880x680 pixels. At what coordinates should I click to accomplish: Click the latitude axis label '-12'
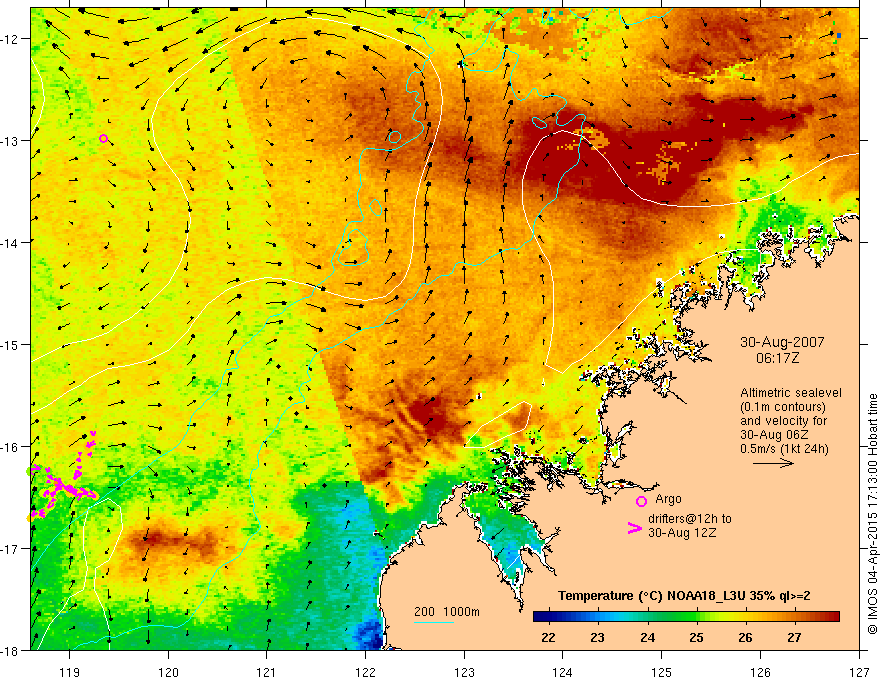(10, 39)
